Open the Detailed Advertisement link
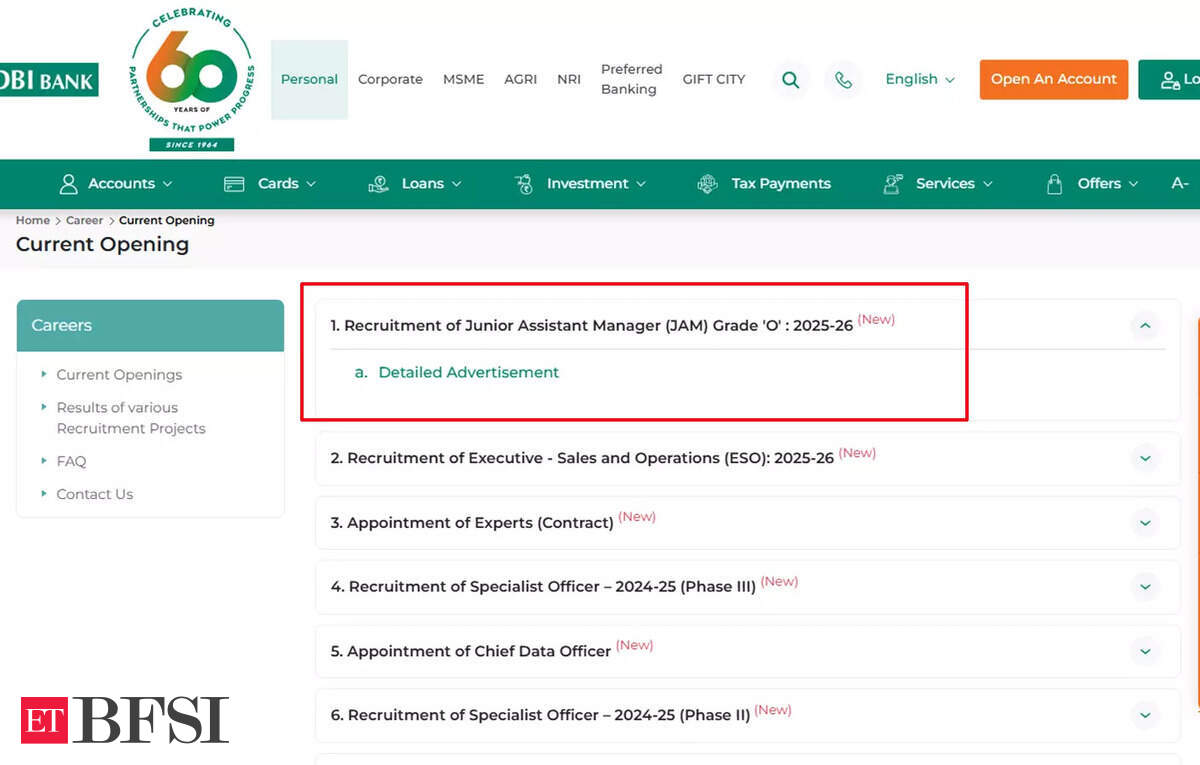This screenshot has width=1200, height=765. pos(468,373)
